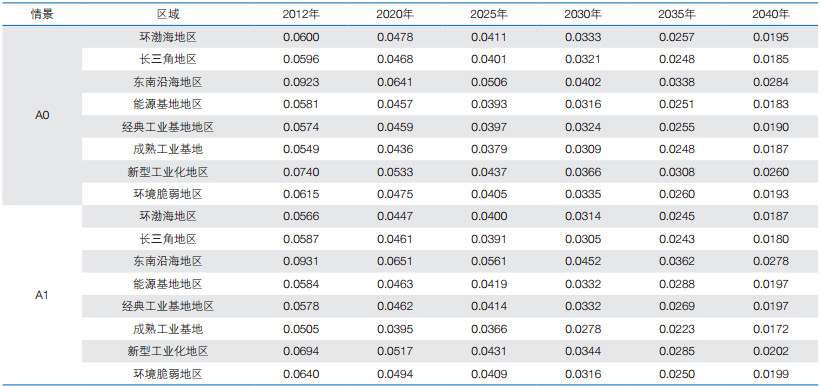The image size is (821, 386).
Task: Click the 经典工业基地地区 label under A1
Action: click(x=168, y=306)
